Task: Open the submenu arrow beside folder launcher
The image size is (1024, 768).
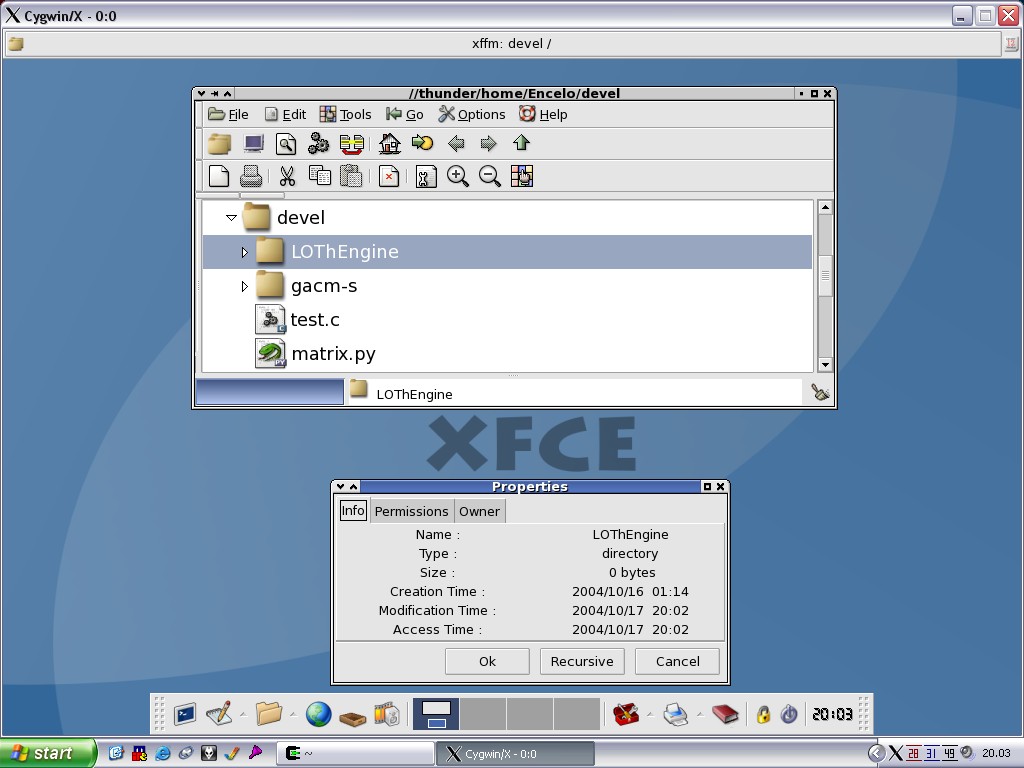Action: 293,714
